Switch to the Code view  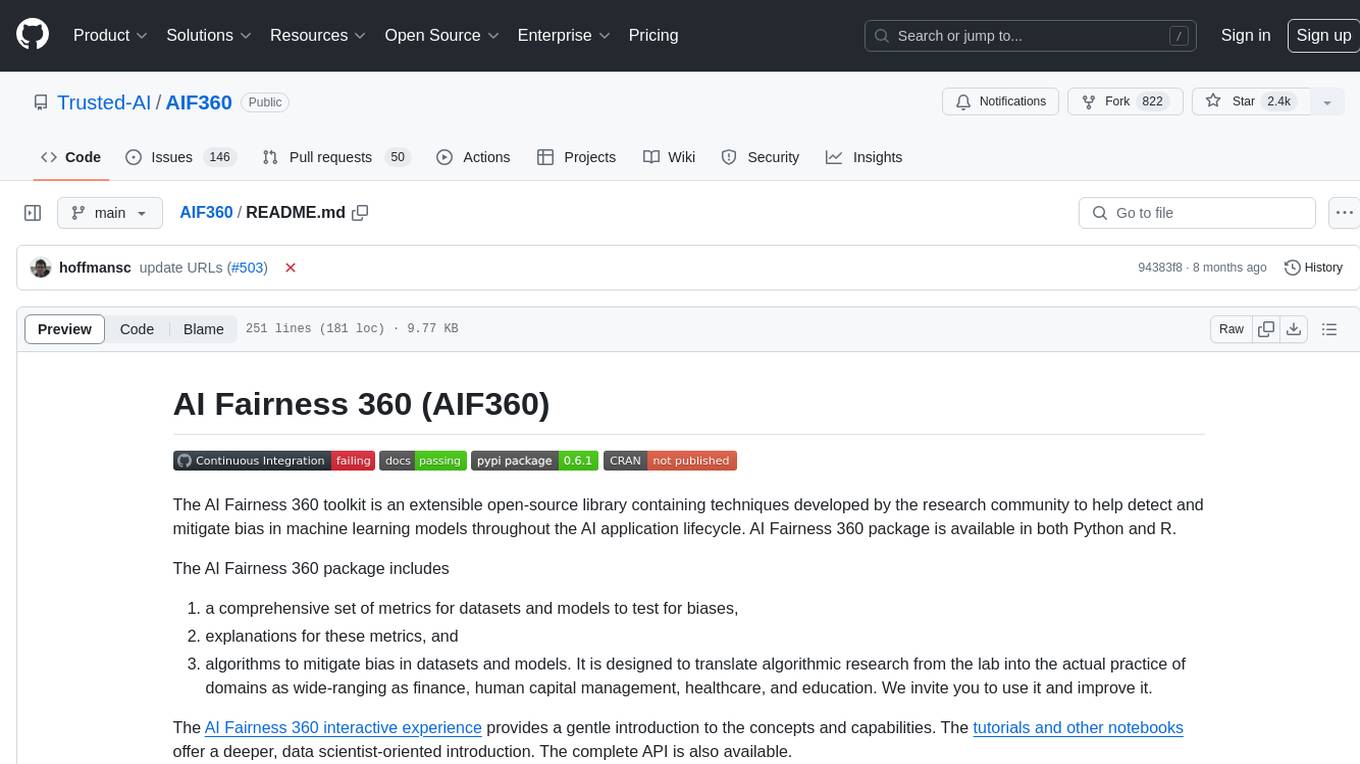(137, 329)
